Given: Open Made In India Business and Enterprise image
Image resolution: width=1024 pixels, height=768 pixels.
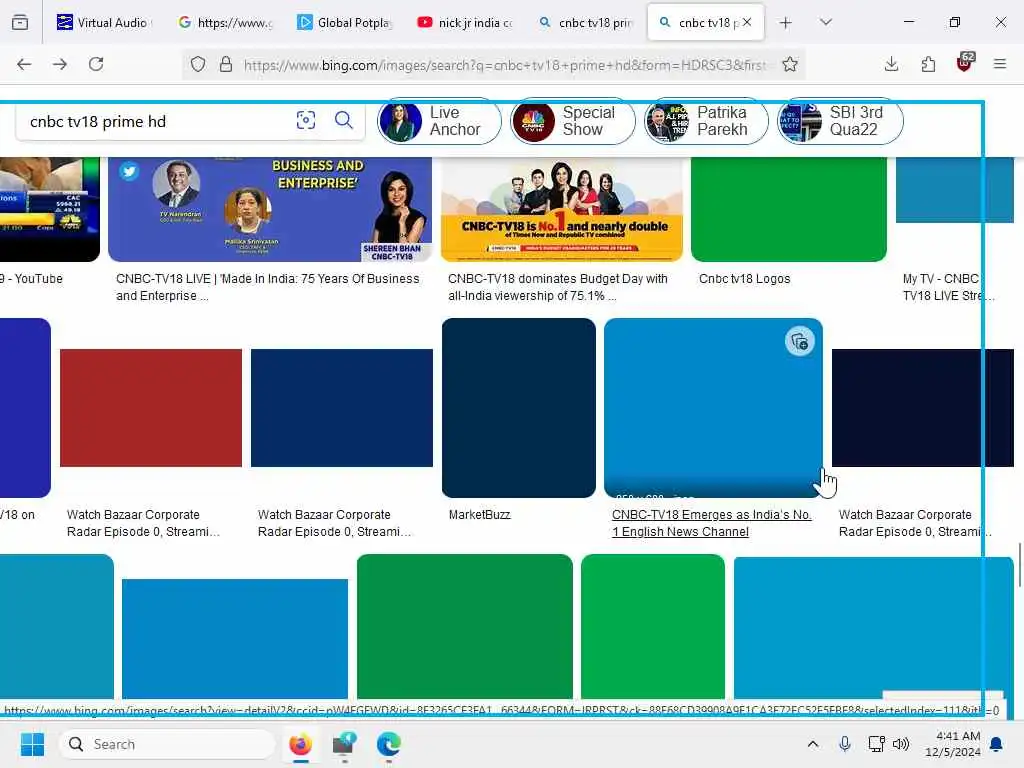Looking at the screenshot, I should (270, 209).
